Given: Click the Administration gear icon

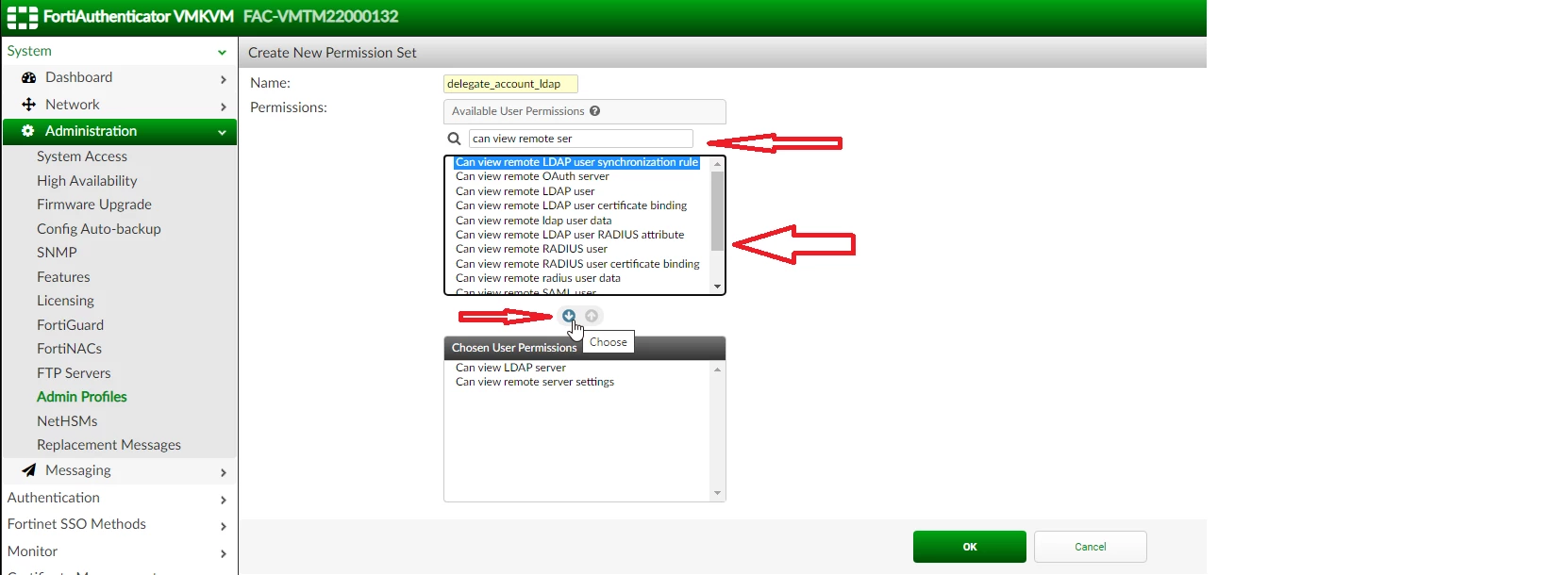Looking at the screenshot, I should (28, 131).
